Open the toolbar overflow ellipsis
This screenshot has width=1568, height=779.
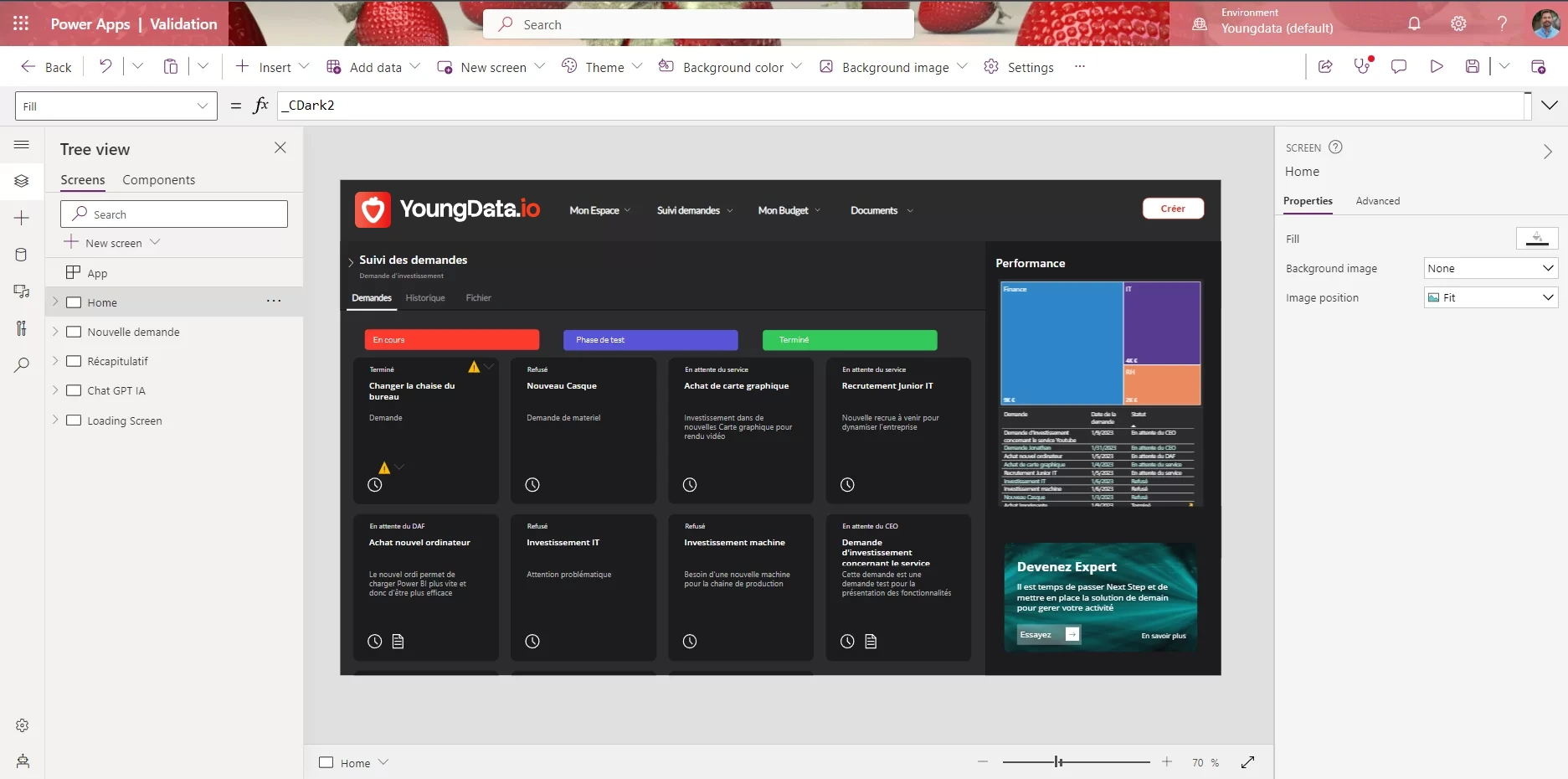[x=1080, y=66]
